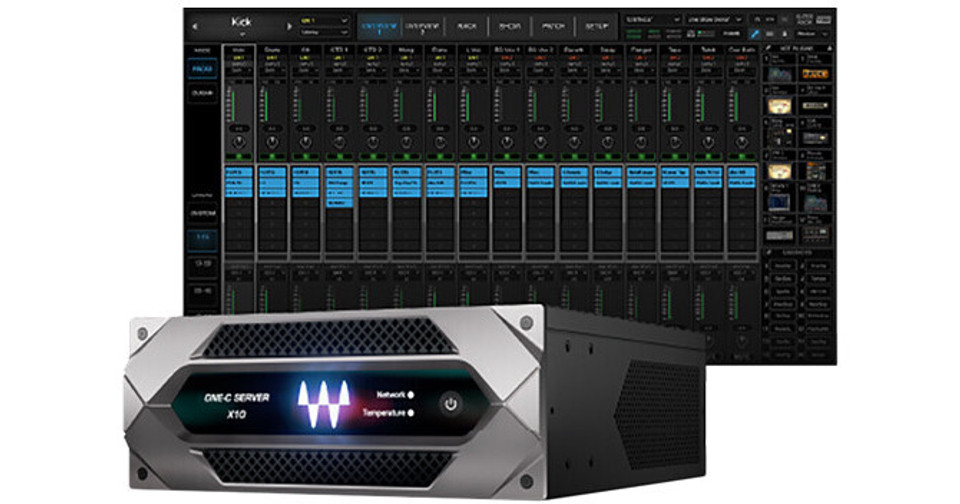Select the mode button below Fader
Image resolution: width=960 pixels, height=504 pixels.
[x=203, y=94]
